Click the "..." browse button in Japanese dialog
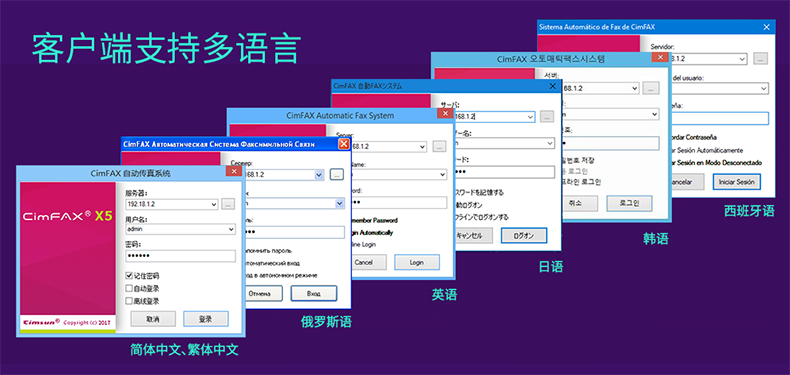Image resolution: width=790 pixels, height=375 pixels. click(x=547, y=117)
